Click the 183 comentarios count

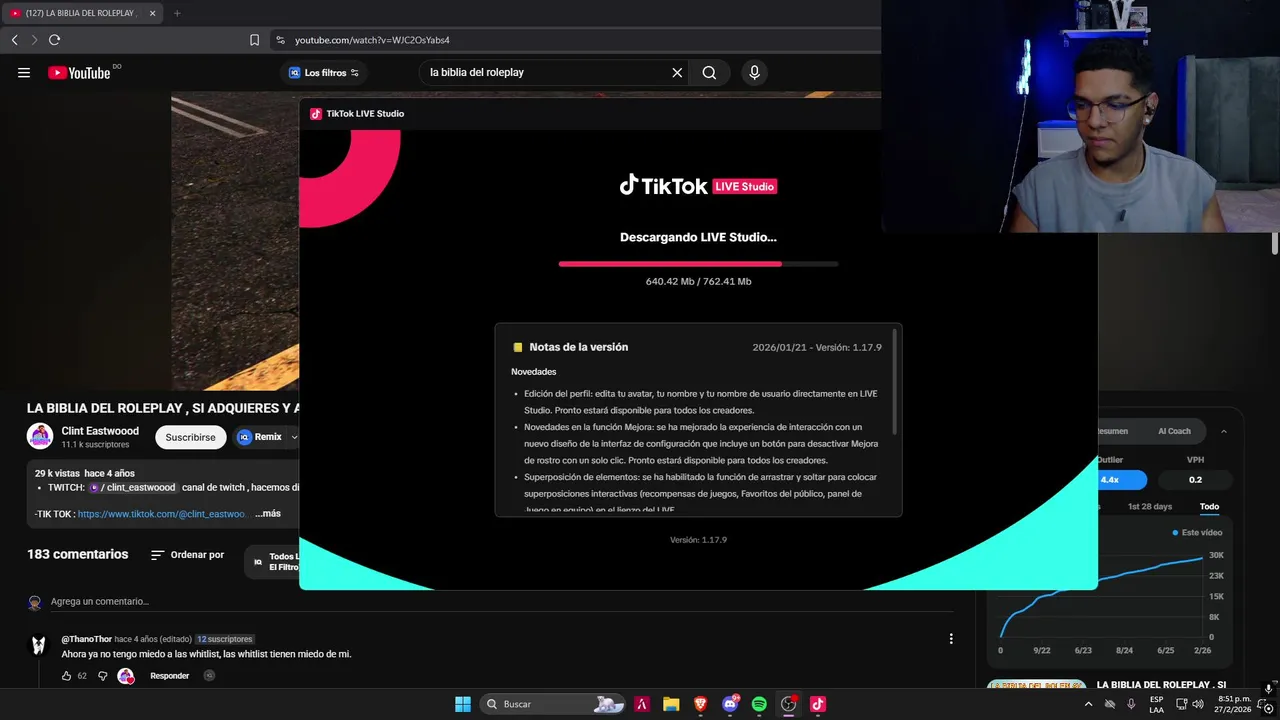(x=78, y=554)
